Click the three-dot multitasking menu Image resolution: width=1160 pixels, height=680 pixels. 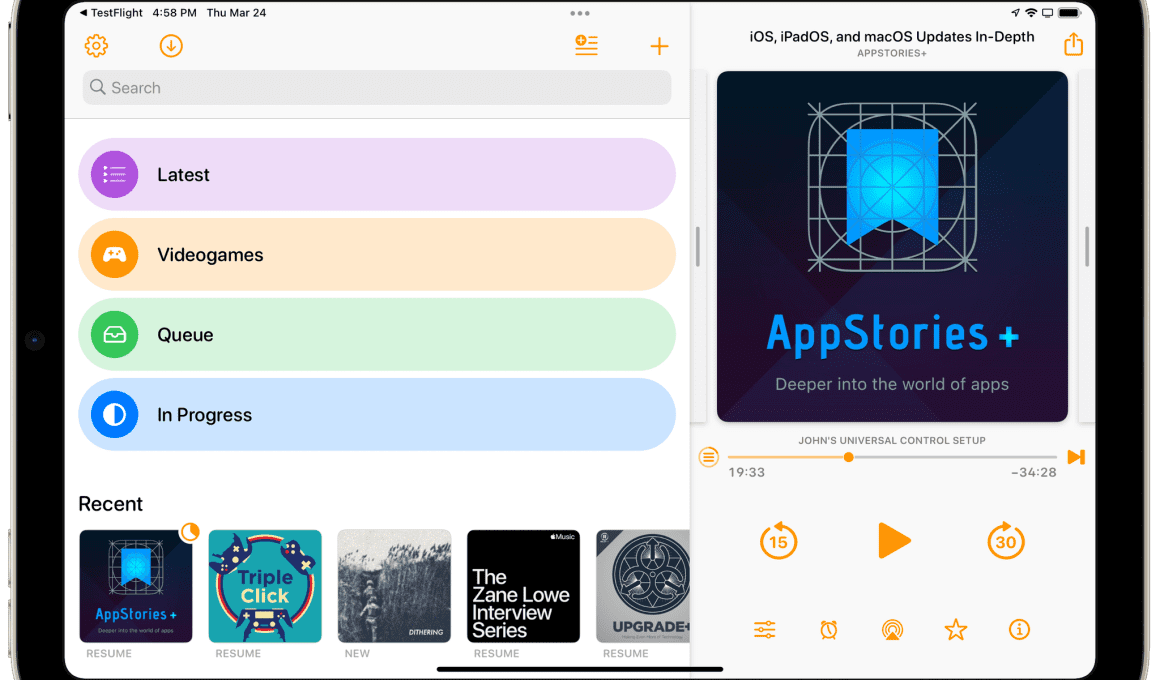[x=580, y=13]
